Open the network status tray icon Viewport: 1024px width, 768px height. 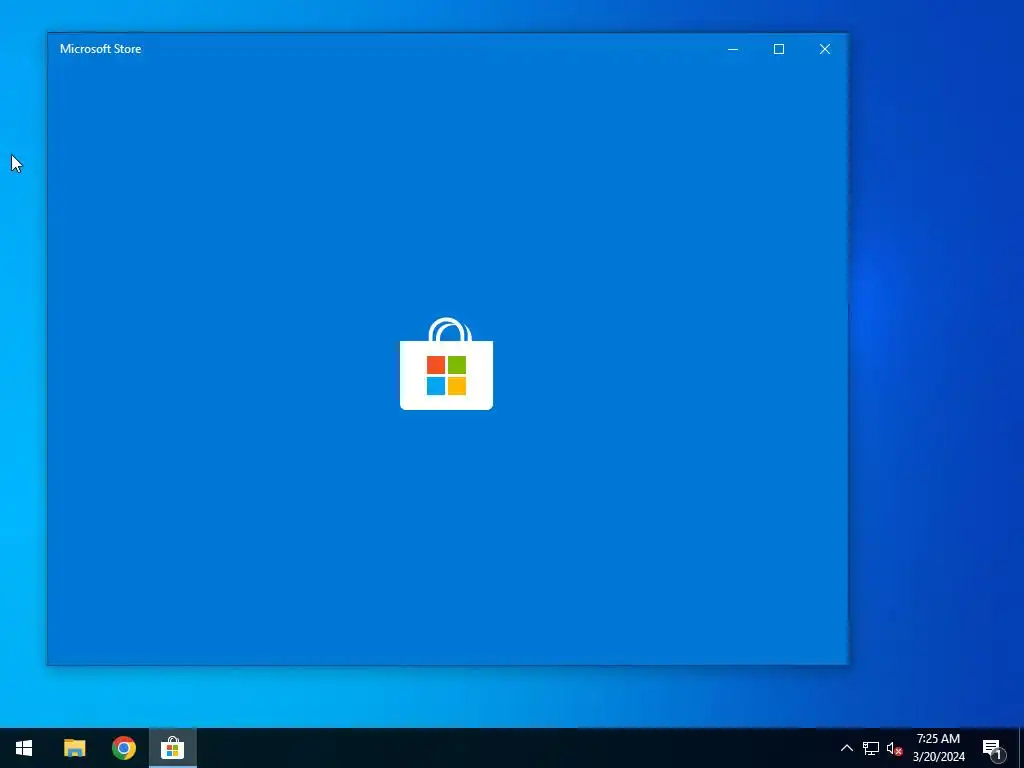tap(871, 748)
